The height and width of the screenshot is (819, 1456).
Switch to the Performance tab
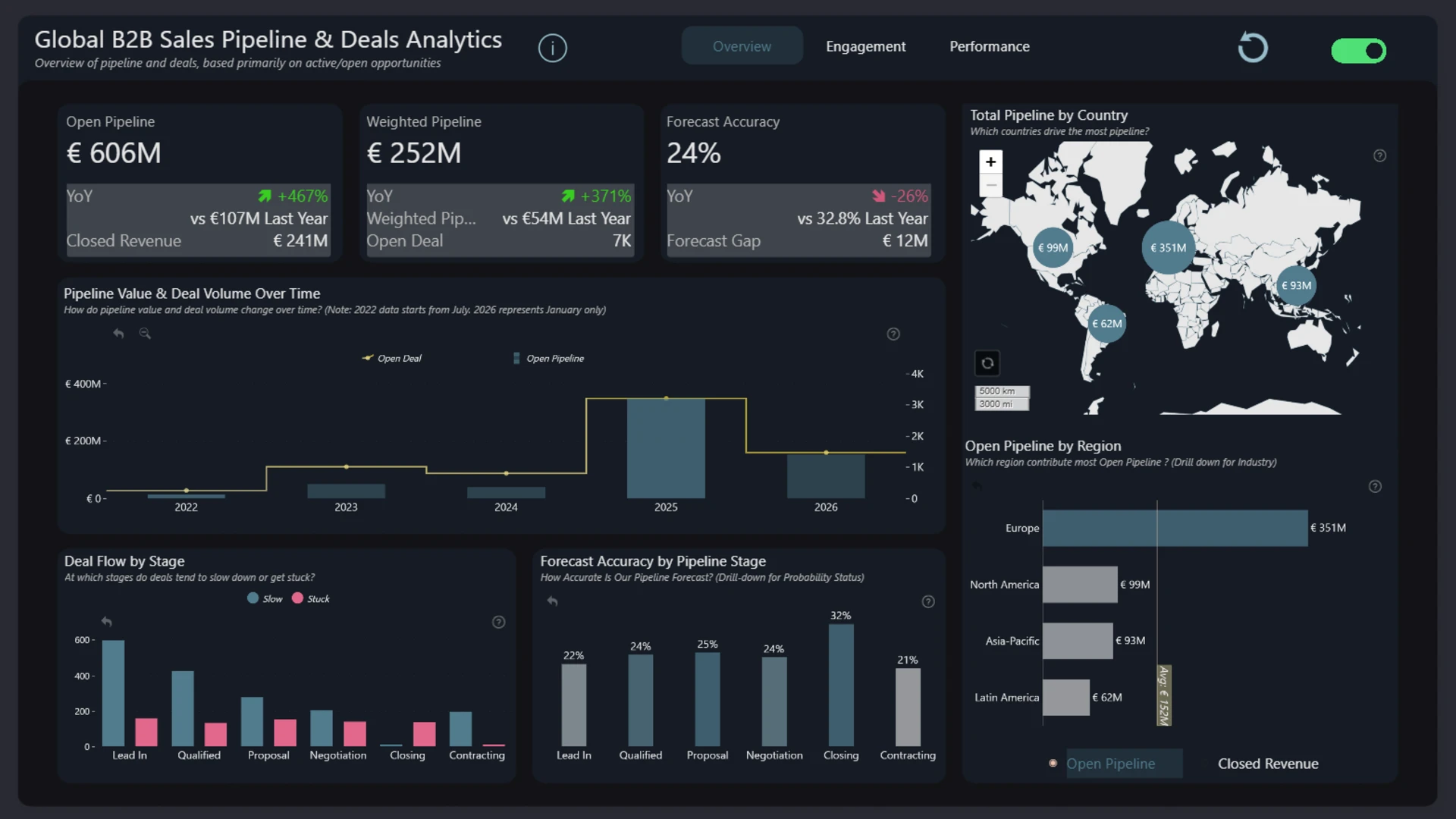pyautogui.click(x=989, y=46)
